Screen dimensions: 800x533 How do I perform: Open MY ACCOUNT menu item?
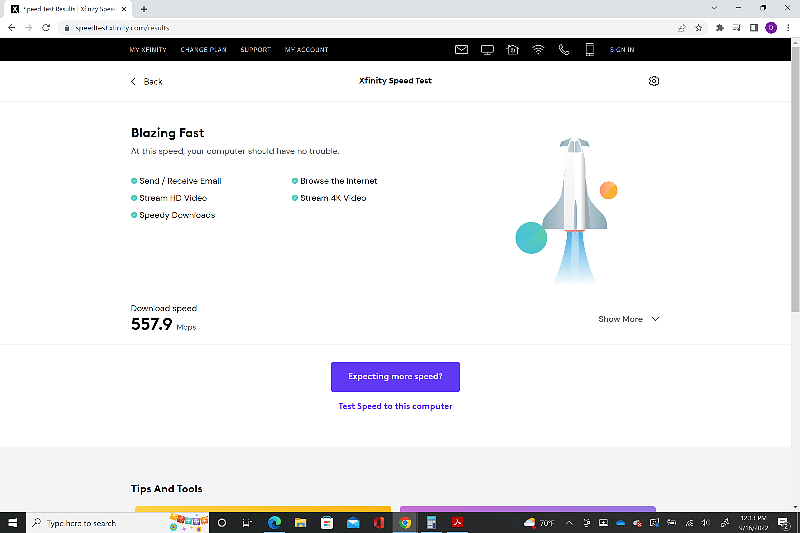306,49
